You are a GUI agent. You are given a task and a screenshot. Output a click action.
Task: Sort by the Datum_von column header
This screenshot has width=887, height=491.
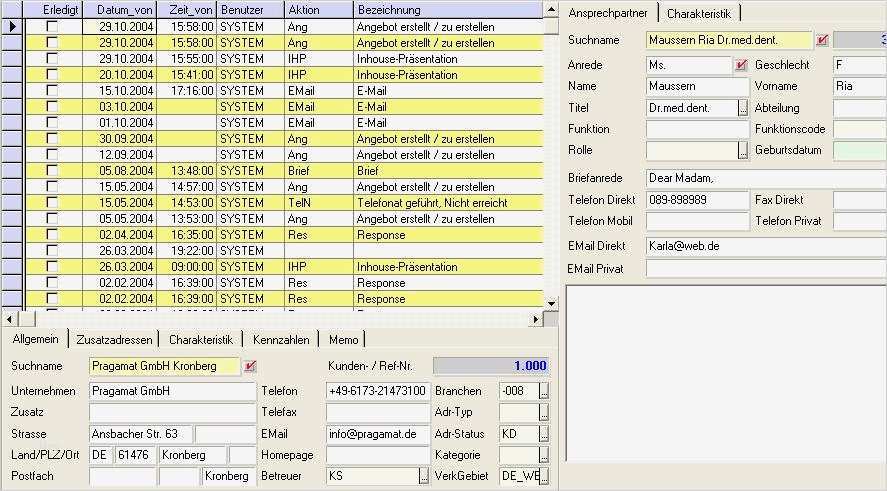click(119, 10)
